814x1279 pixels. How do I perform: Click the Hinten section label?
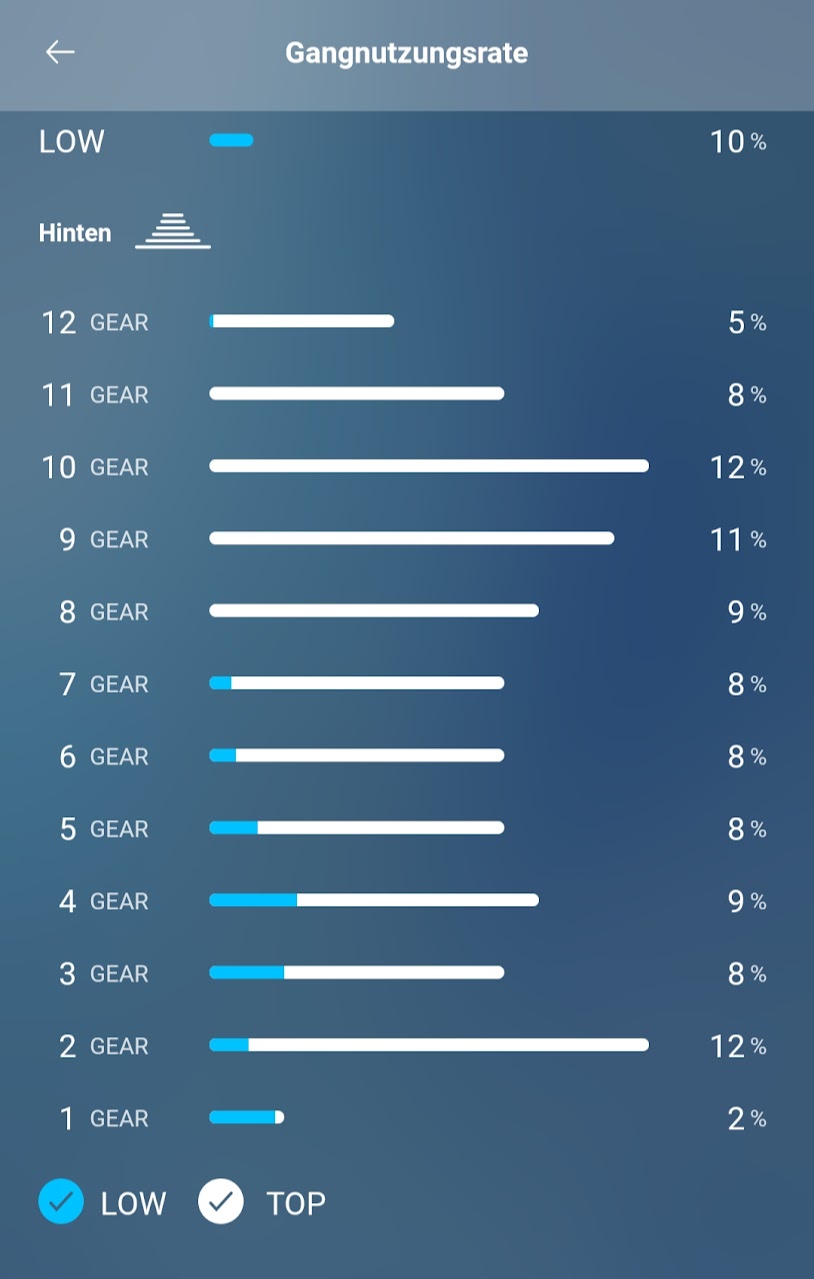click(x=75, y=233)
